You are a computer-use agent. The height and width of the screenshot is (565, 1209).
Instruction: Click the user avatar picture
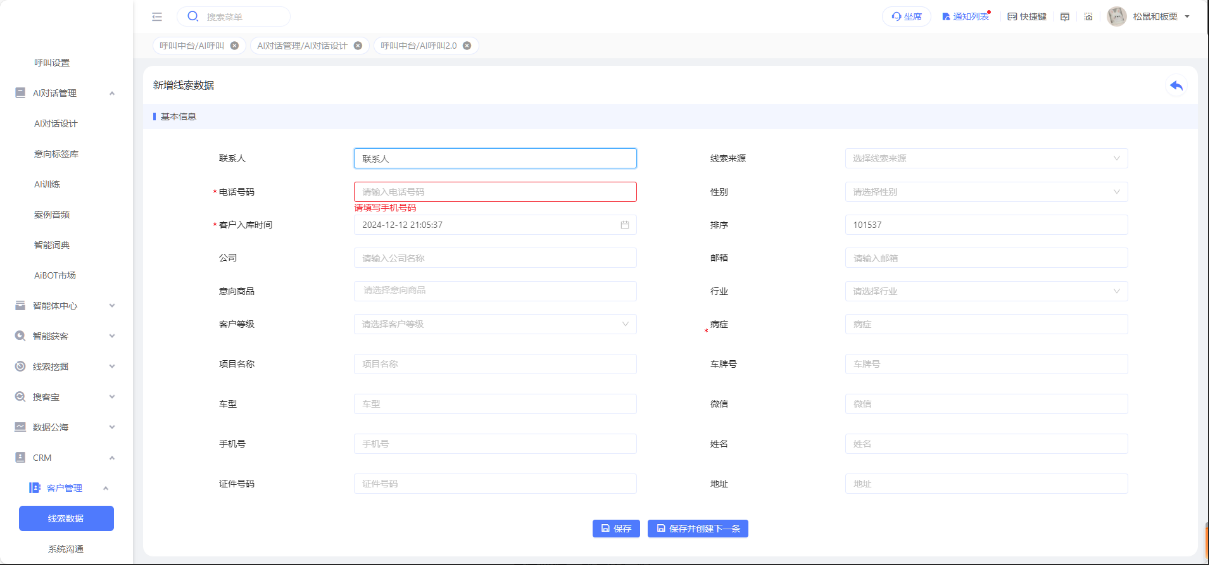pyautogui.click(x=1117, y=17)
